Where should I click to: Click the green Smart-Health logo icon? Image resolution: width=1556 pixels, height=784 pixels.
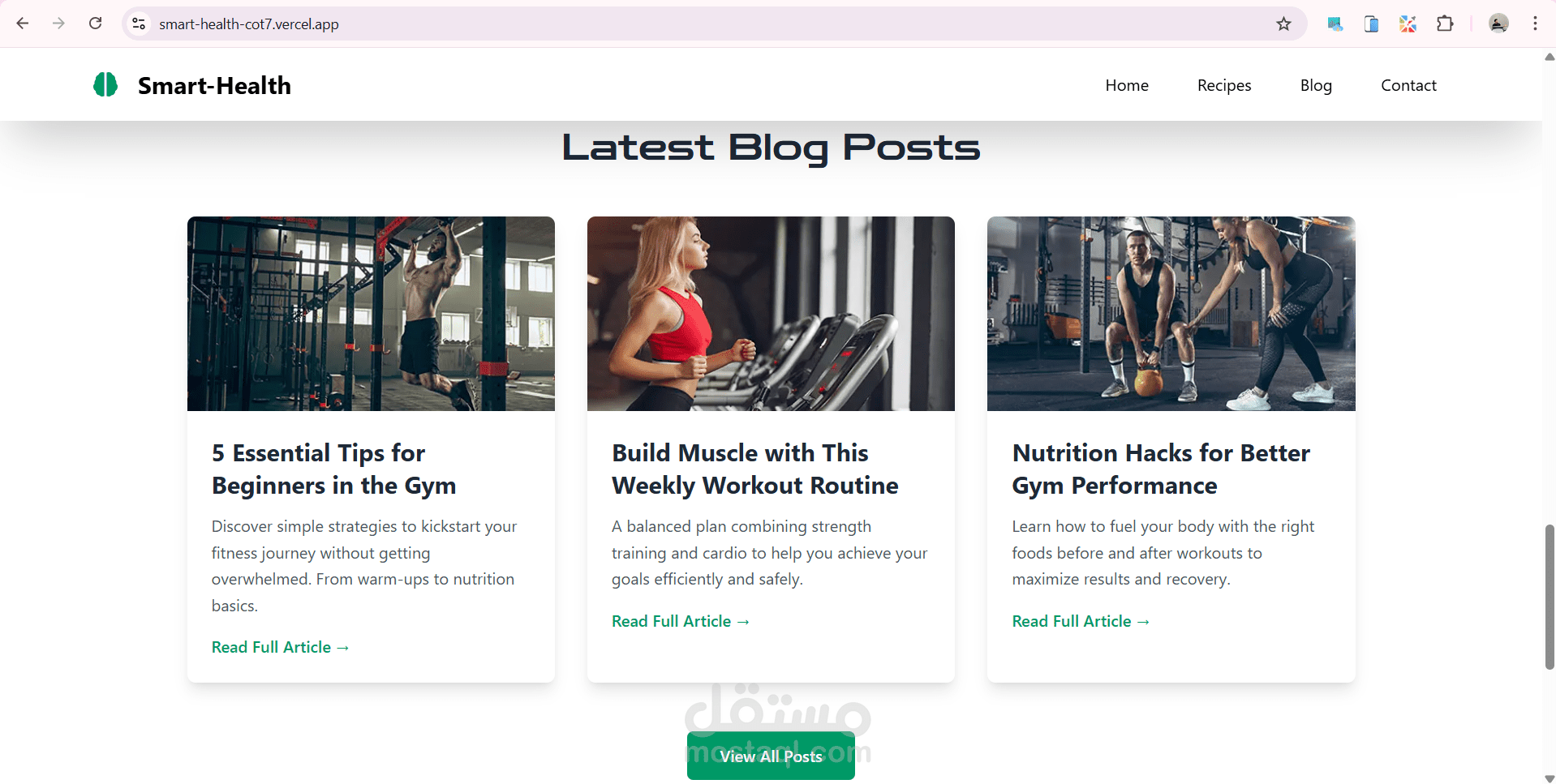pyautogui.click(x=105, y=84)
